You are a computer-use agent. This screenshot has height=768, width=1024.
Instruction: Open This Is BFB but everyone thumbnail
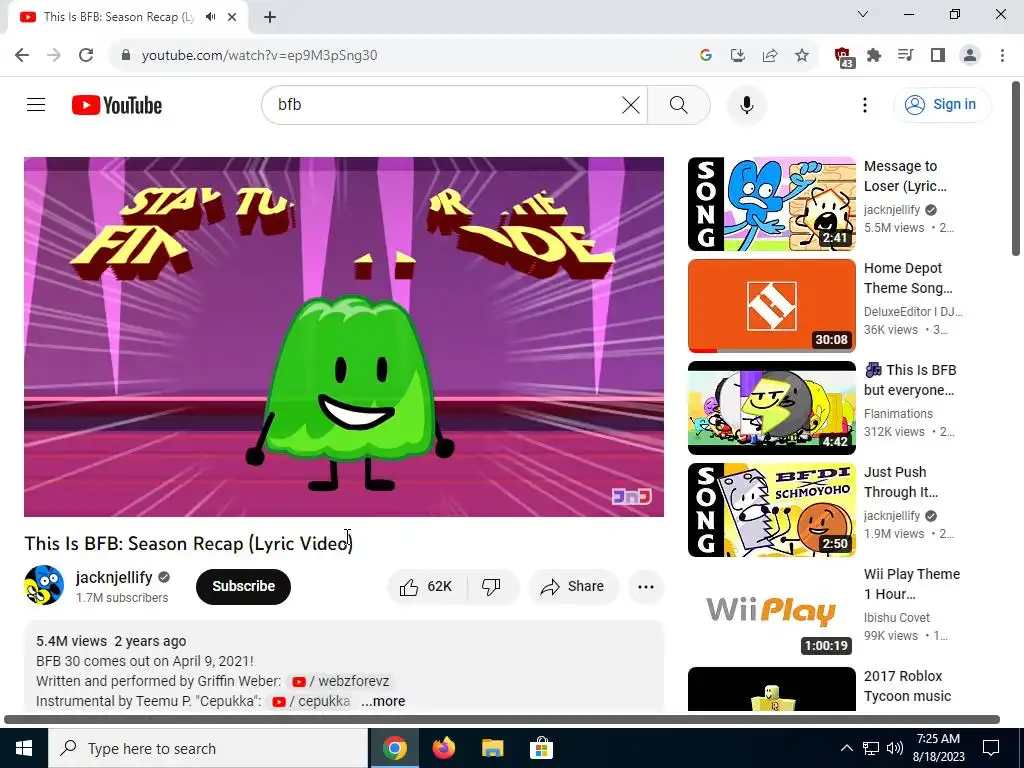pos(771,408)
